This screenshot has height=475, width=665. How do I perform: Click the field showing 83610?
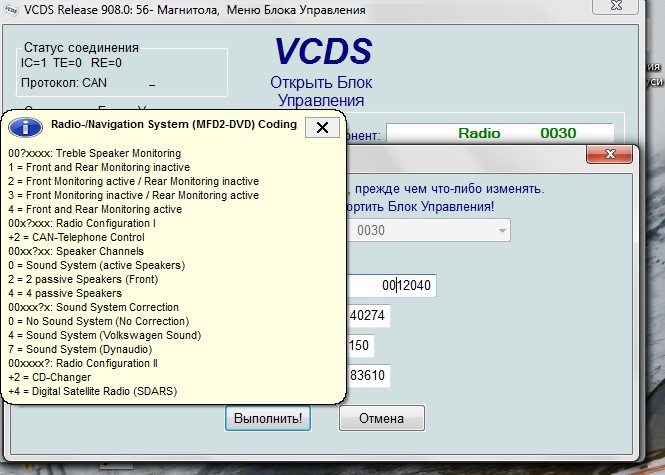(x=368, y=375)
